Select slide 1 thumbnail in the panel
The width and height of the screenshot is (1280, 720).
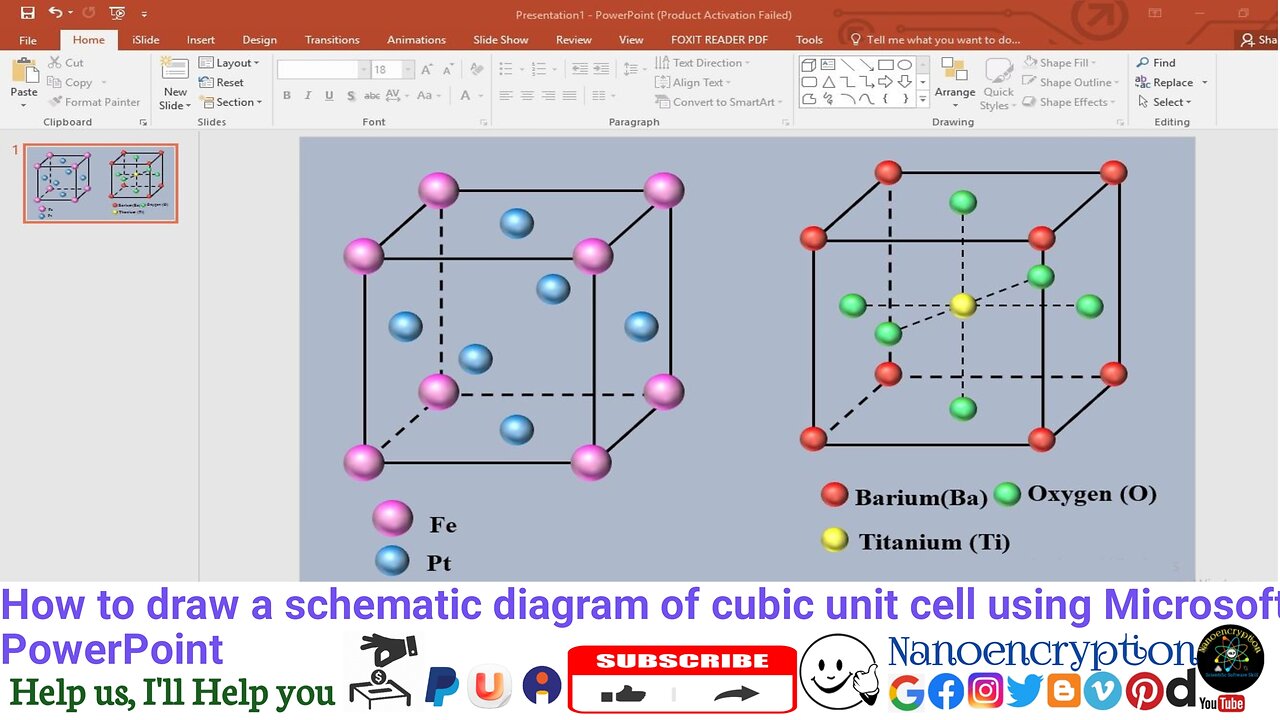(x=101, y=183)
